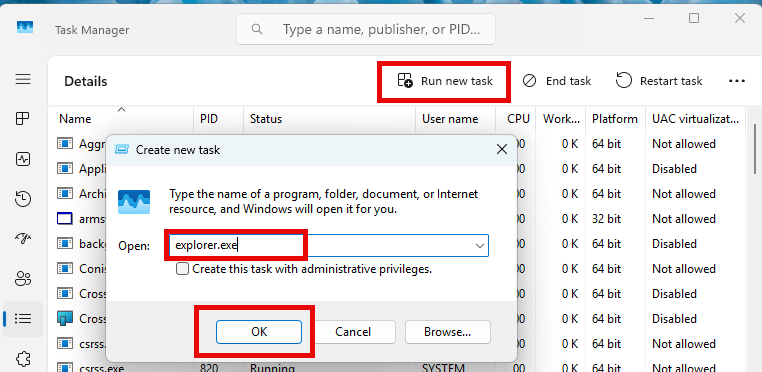Expand the Open combo box dropdown arrow

[480, 246]
